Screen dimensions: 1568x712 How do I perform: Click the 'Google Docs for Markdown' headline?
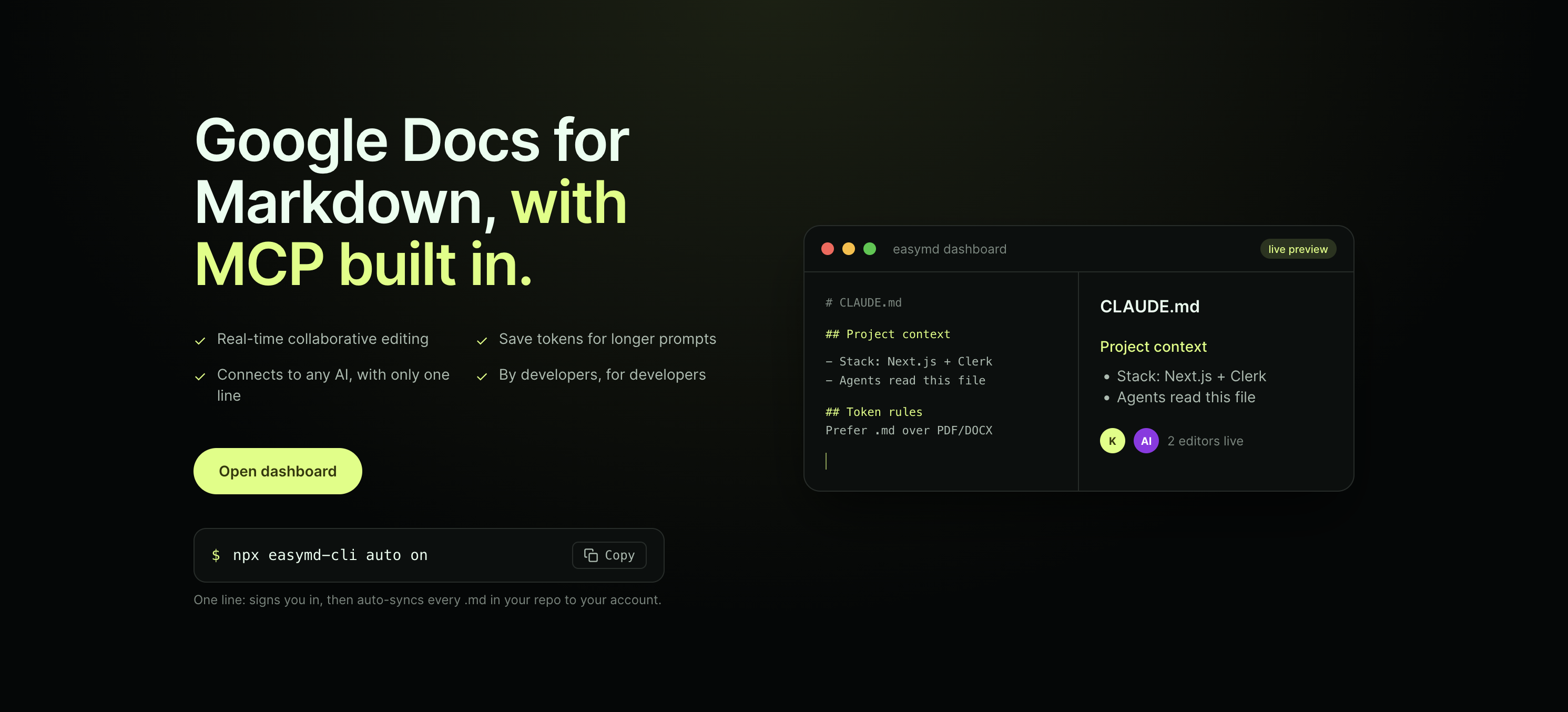click(412, 202)
